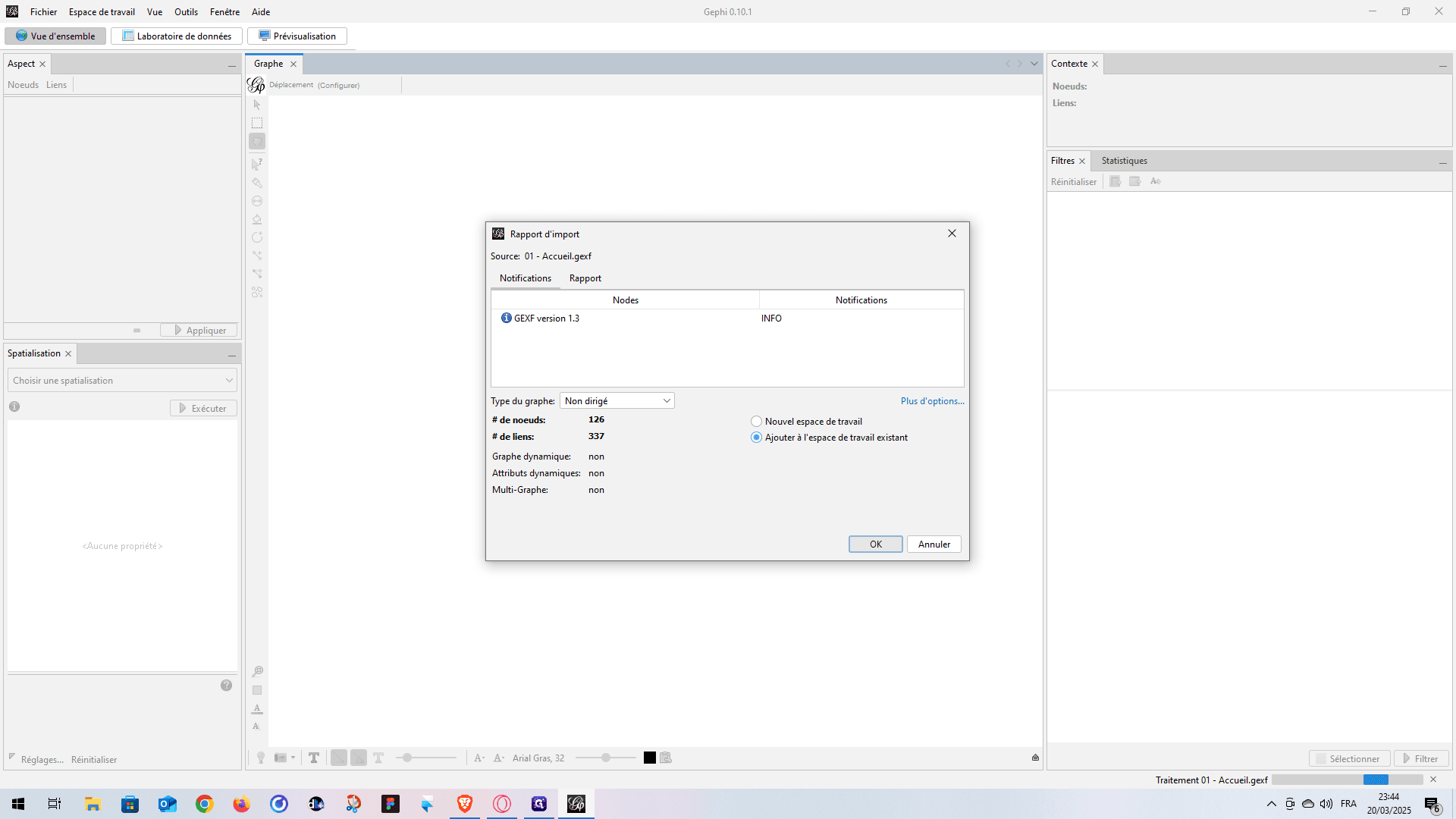The image size is (1456, 819).
Task: Open the graph tab list dropdown arrow
Action: point(1034,64)
